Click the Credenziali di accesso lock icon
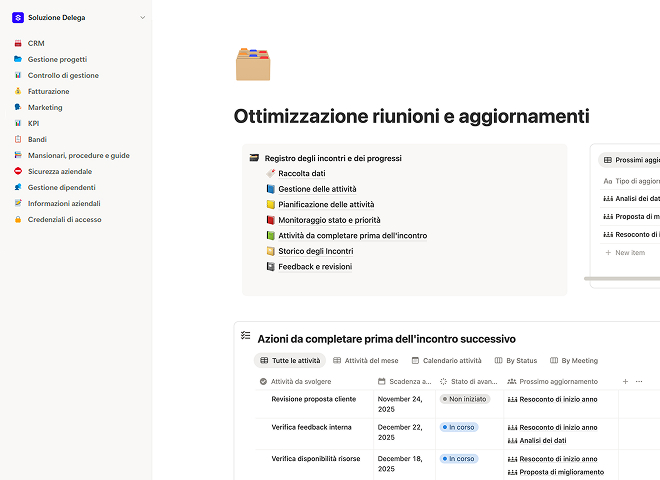This screenshot has height=480, width=660. tap(18, 219)
